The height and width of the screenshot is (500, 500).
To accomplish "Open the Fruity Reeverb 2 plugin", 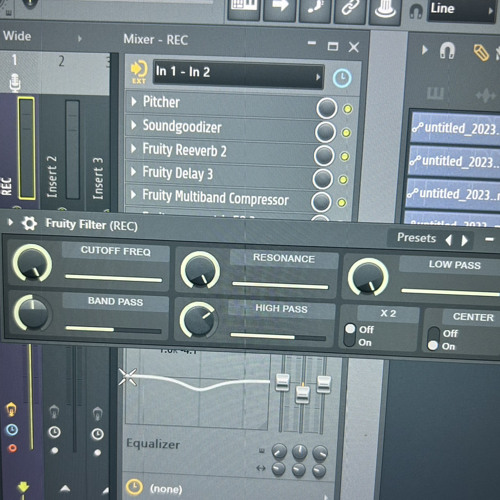I will click(184, 150).
